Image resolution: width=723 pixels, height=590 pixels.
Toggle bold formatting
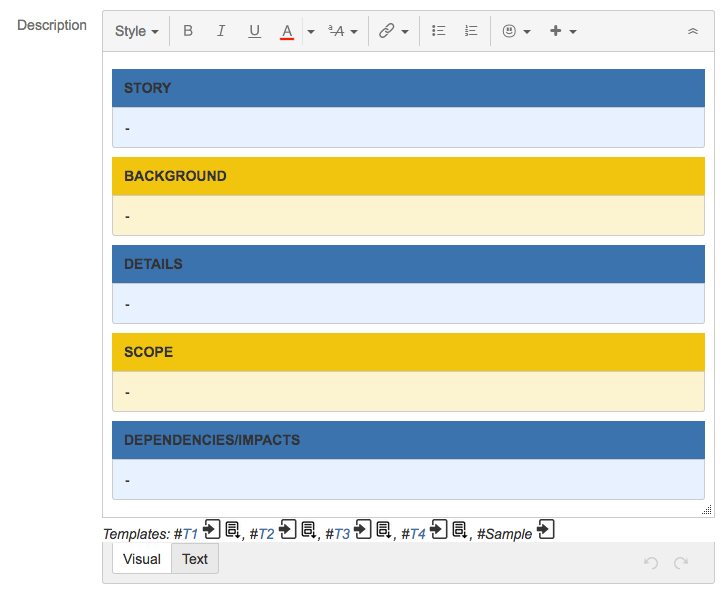pos(187,31)
